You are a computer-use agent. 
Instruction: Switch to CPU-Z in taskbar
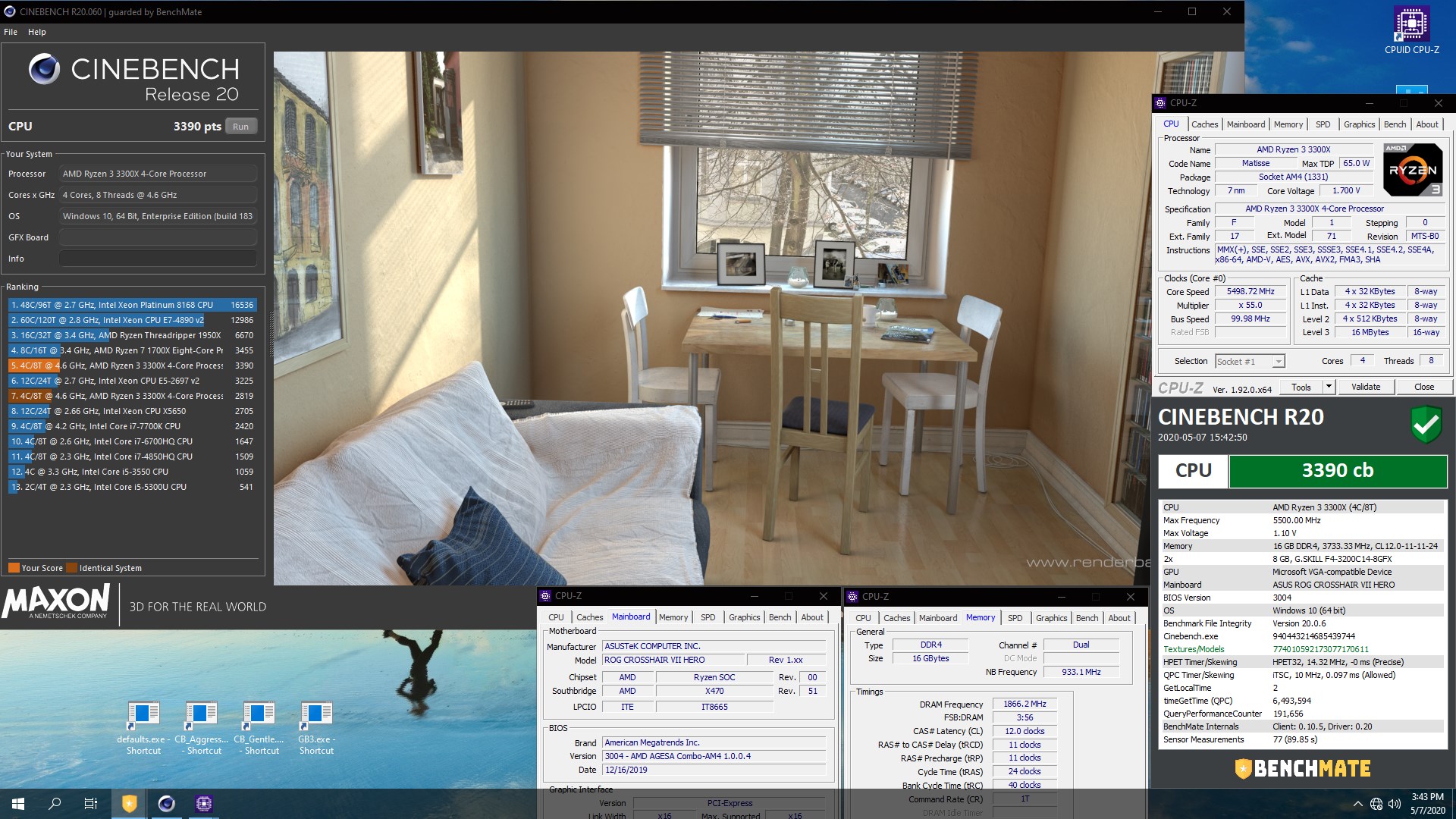click(203, 803)
